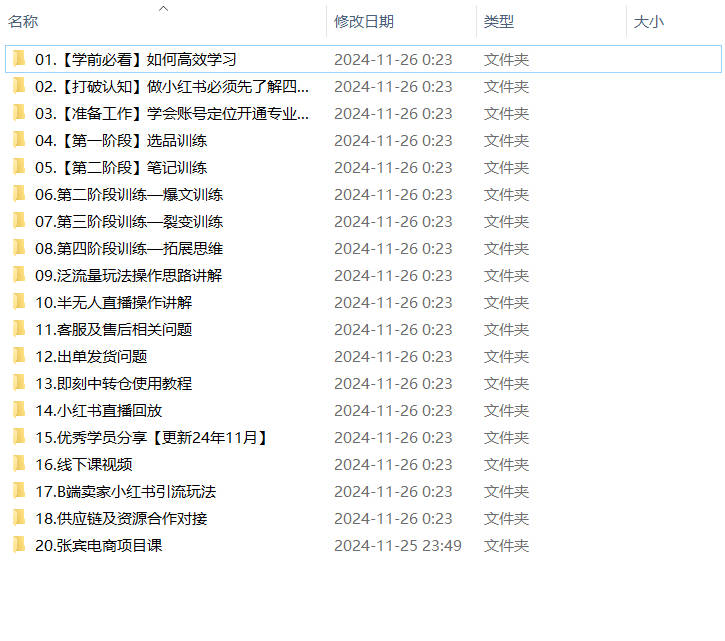The image size is (725, 641).
Task: Click modified date of 04.【第一阶段】选品训练
Action: point(393,141)
